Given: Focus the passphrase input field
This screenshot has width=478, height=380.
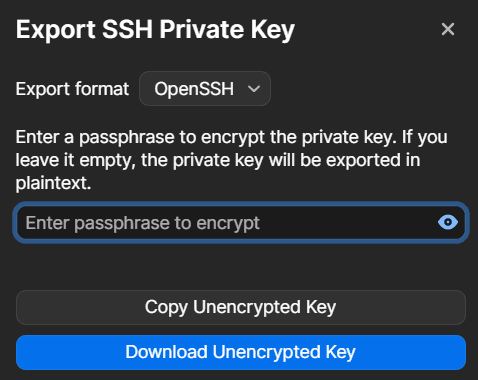Looking at the screenshot, I should click(241, 222).
